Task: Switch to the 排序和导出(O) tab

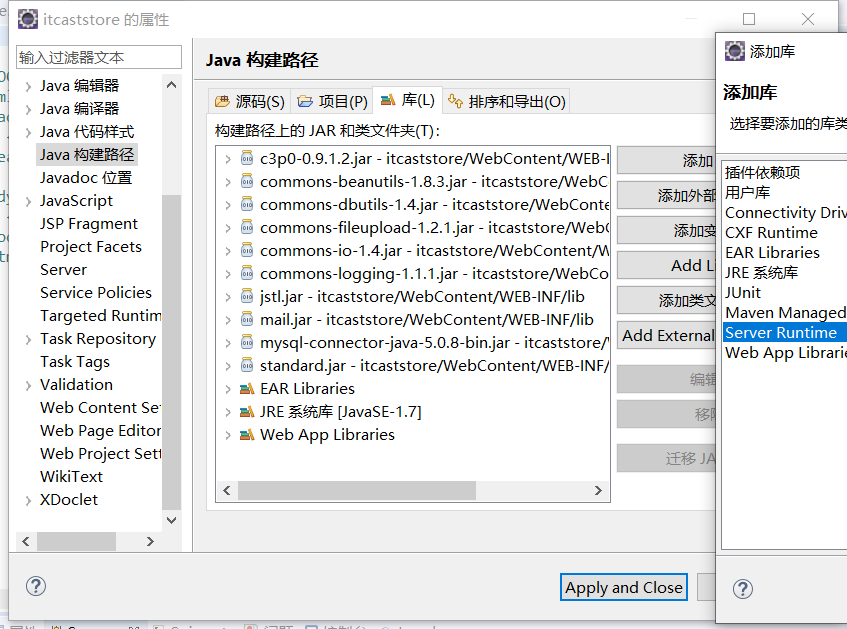Action: point(507,101)
